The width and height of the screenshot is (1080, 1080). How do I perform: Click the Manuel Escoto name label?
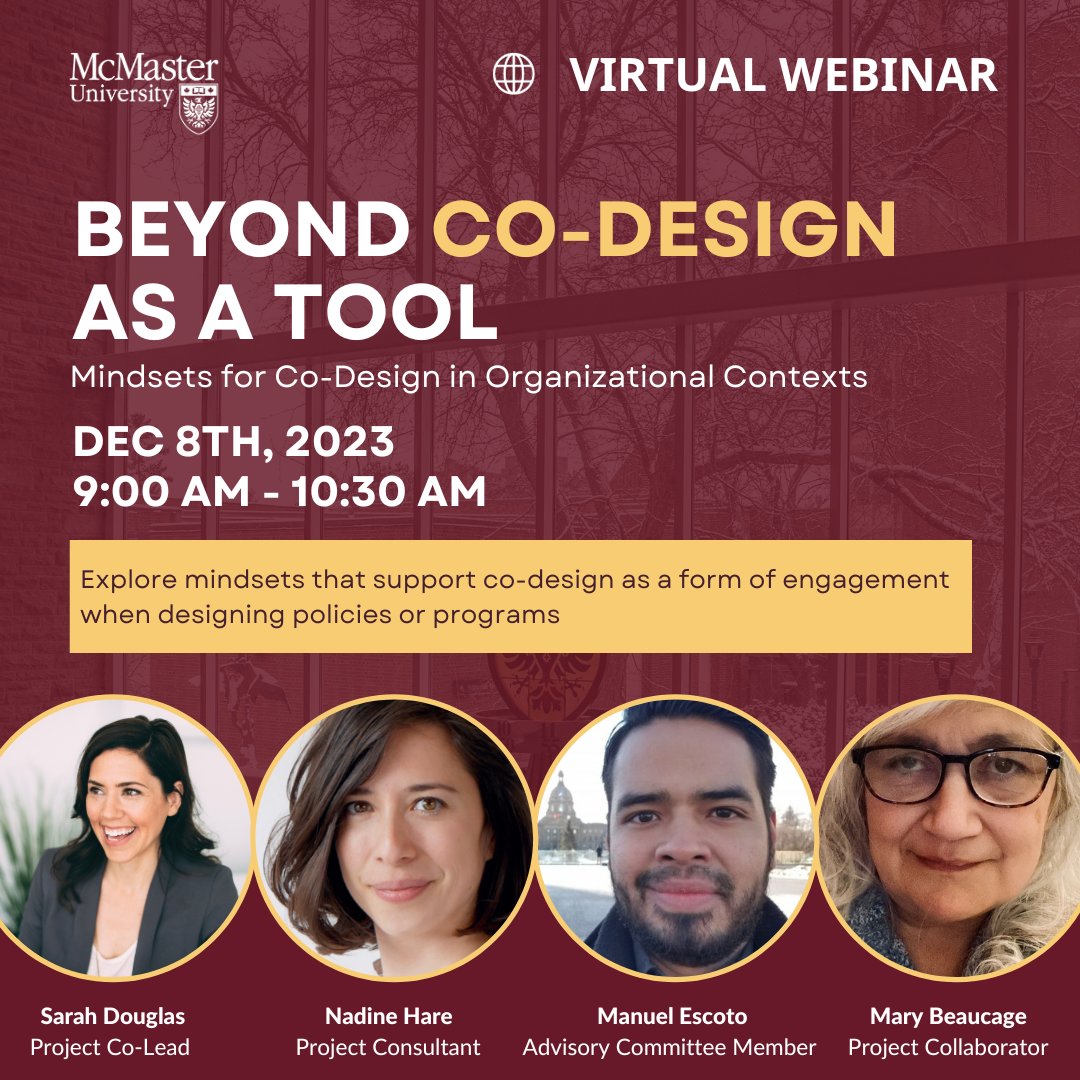pyautogui.click(x=673, y=1017)
